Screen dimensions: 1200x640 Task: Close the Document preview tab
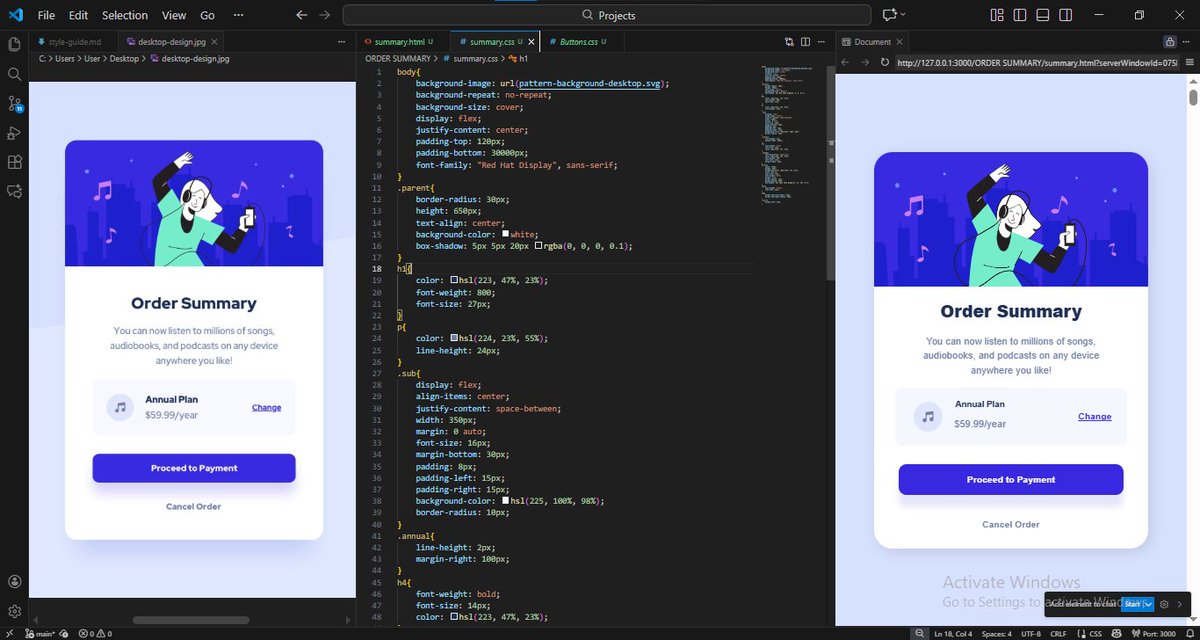(899, 42)
